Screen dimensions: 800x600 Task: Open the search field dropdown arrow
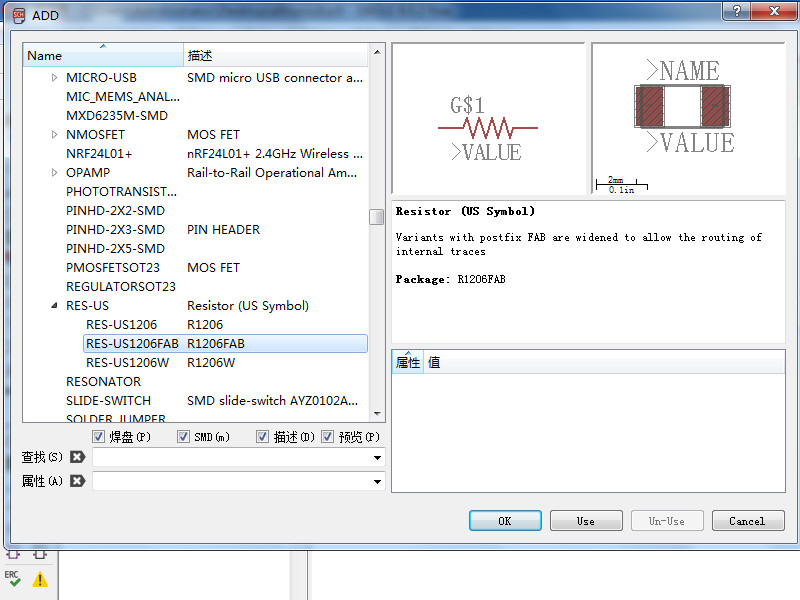tap(377, 458)
